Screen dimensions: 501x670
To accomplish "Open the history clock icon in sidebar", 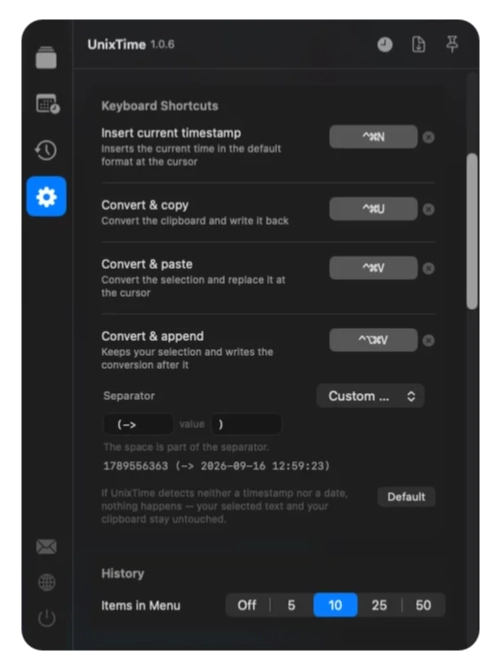I will coord(46,150).
